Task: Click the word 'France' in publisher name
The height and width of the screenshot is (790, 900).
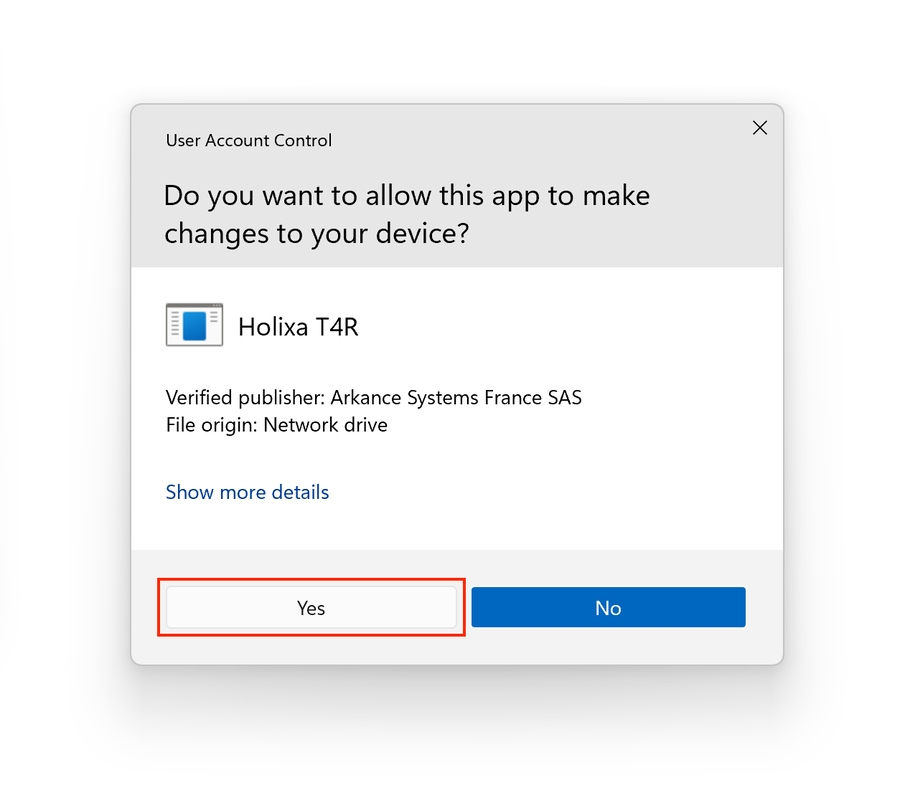Action: pyautogui.click(x=512, y=398)
